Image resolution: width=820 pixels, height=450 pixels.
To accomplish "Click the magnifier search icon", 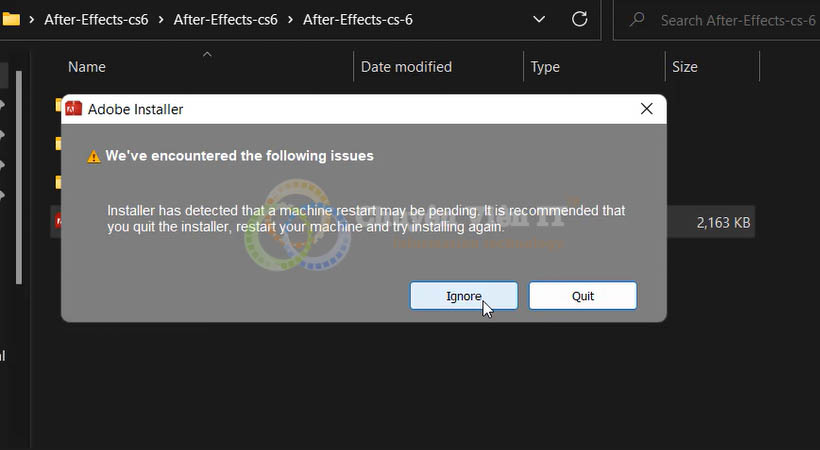I will pos(637,20).
